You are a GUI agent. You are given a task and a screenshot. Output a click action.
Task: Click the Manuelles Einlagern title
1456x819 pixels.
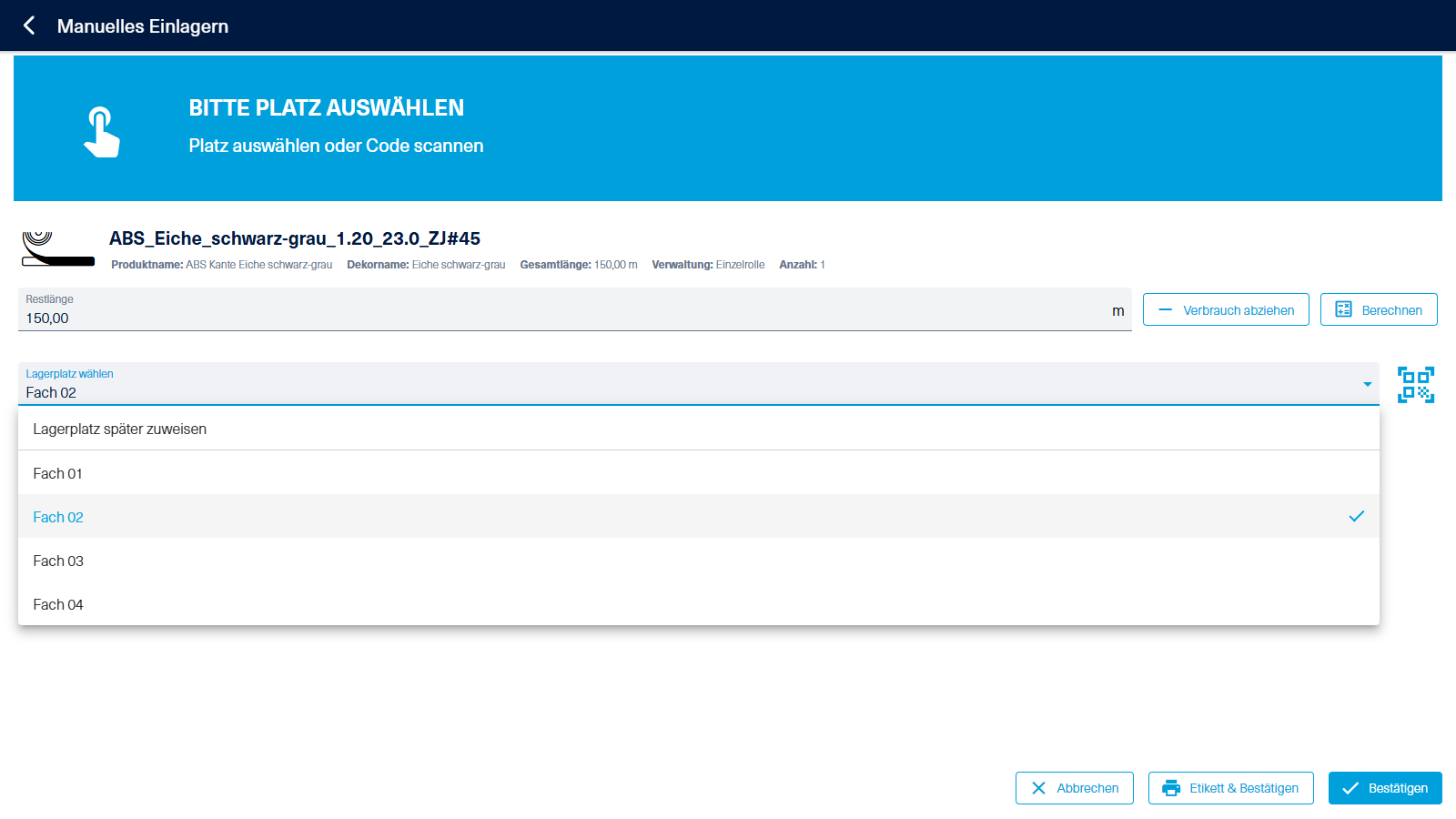143,26
